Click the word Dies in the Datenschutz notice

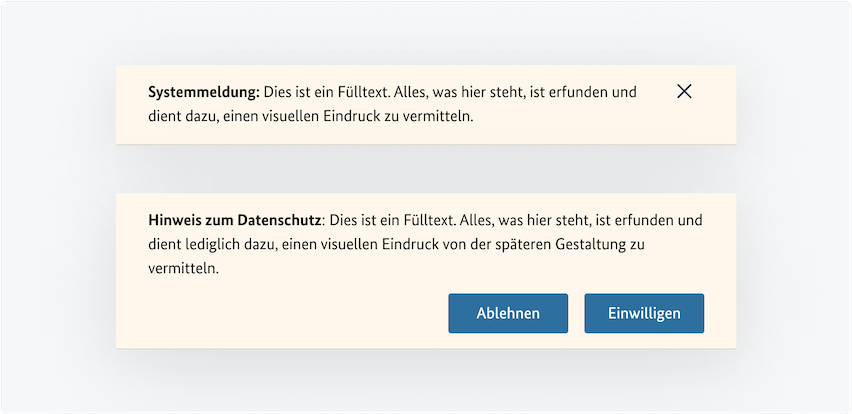coord(344,219)
